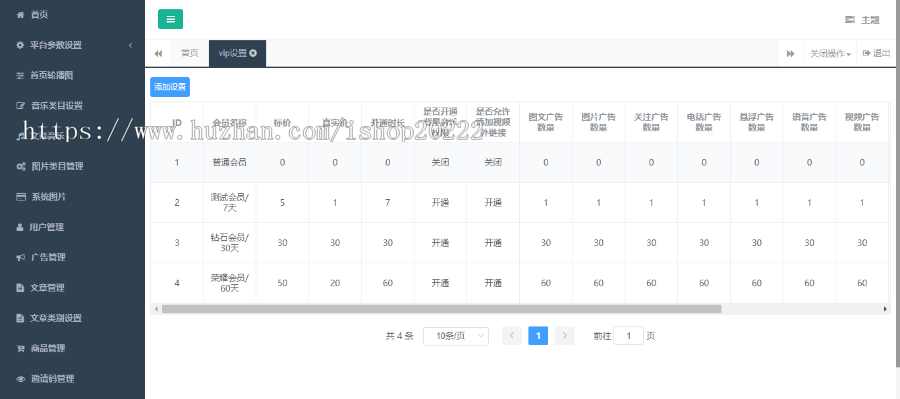Go to the previous page arrow
This screenshot has width=900, height=399.
511,336
